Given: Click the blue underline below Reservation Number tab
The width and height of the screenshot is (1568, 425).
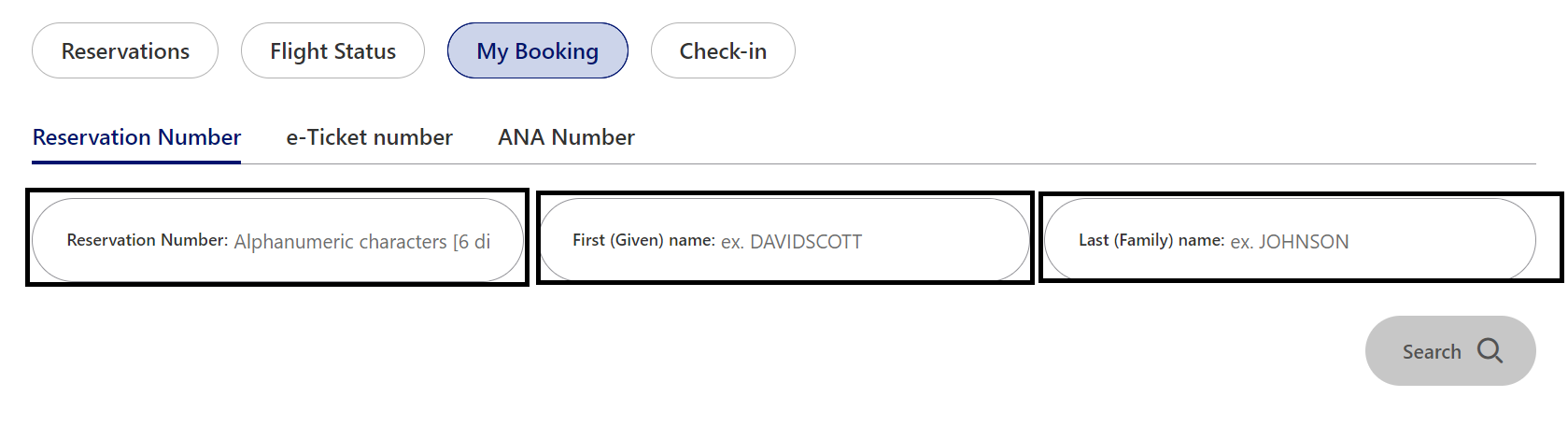Looking at the screenshot, I should (136, 163).
